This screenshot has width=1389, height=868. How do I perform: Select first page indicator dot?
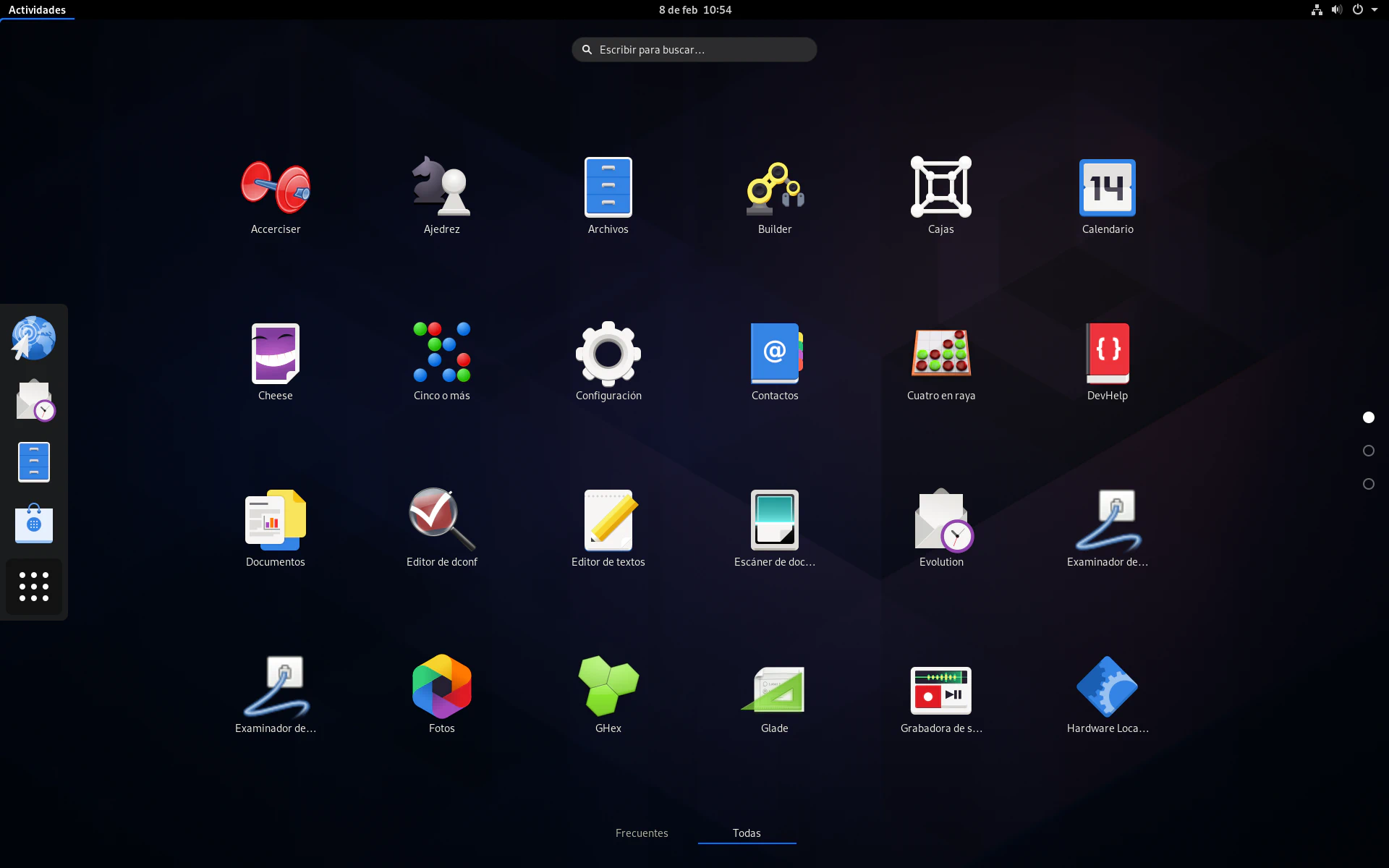click(1368, 417)
